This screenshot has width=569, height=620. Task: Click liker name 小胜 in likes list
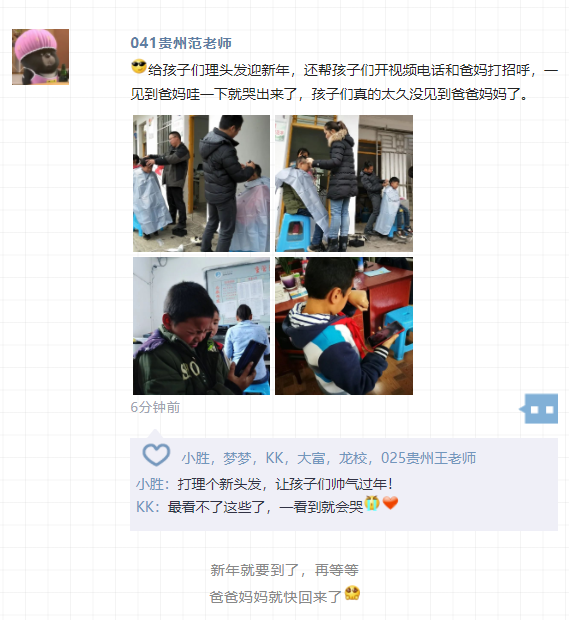point(195,458)
